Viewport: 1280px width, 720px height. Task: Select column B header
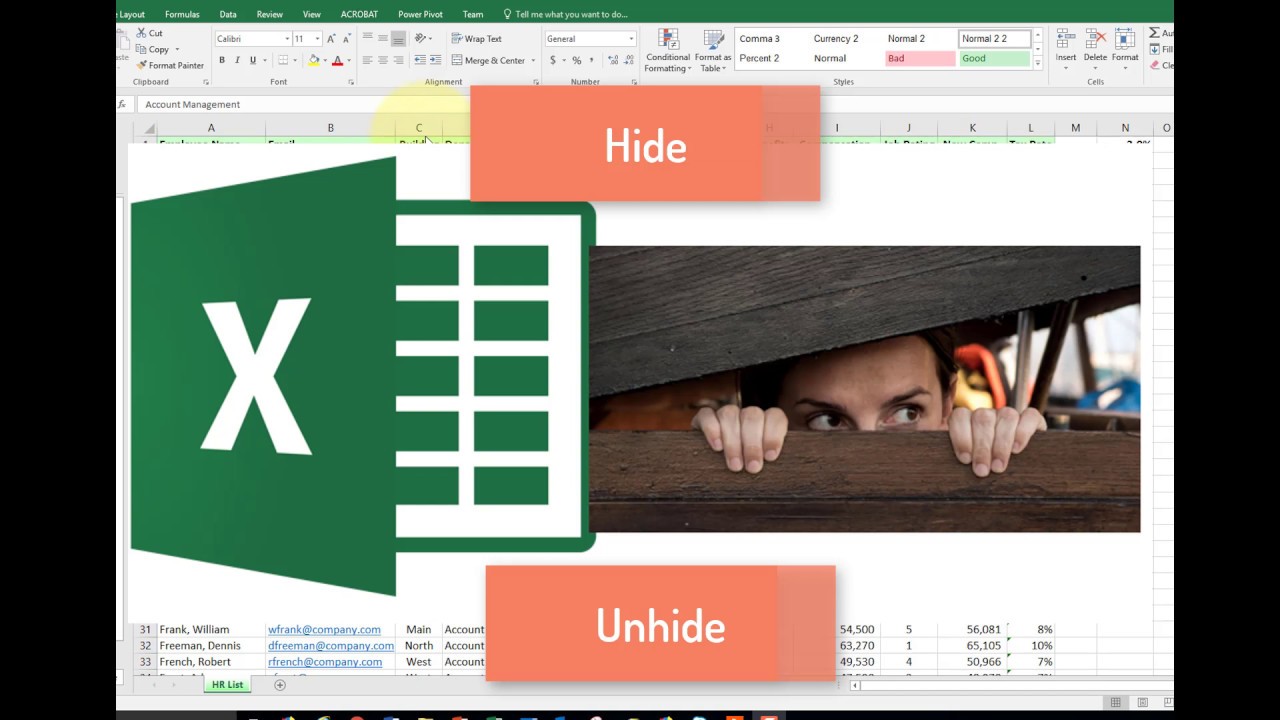(x=330, y=128)
